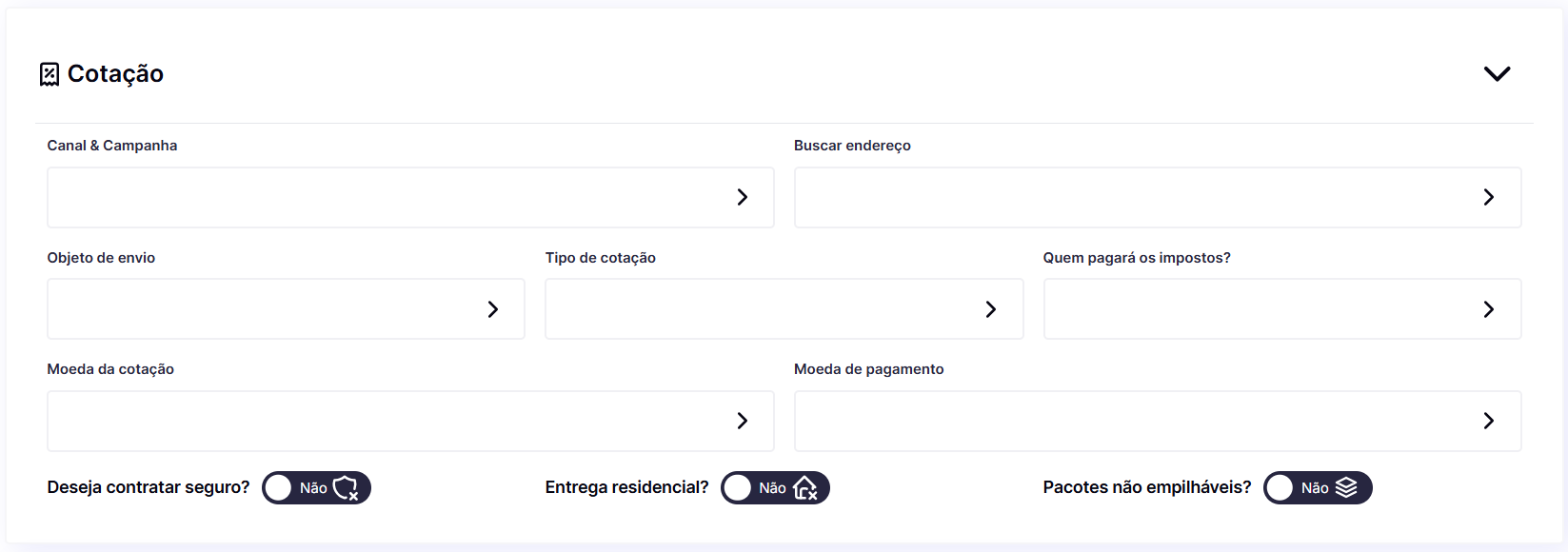Click the stacked layers icon on toggle
1568x552 pixels.
tap(1346, 488)
